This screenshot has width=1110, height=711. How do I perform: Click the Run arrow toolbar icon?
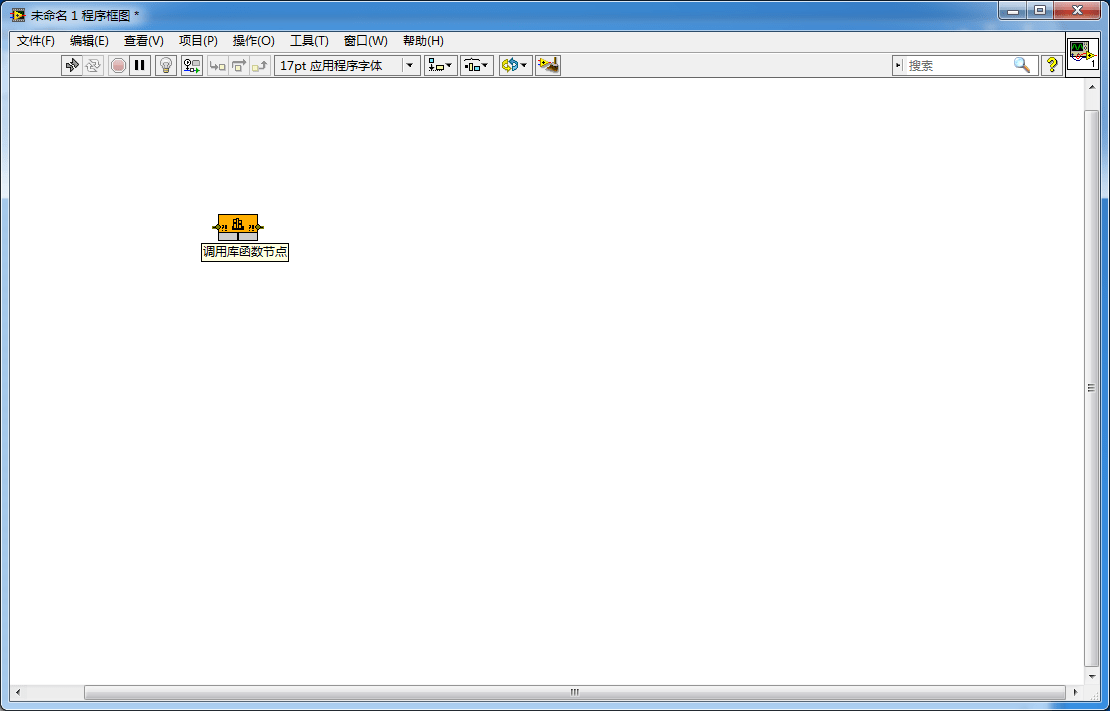(71, 66)
